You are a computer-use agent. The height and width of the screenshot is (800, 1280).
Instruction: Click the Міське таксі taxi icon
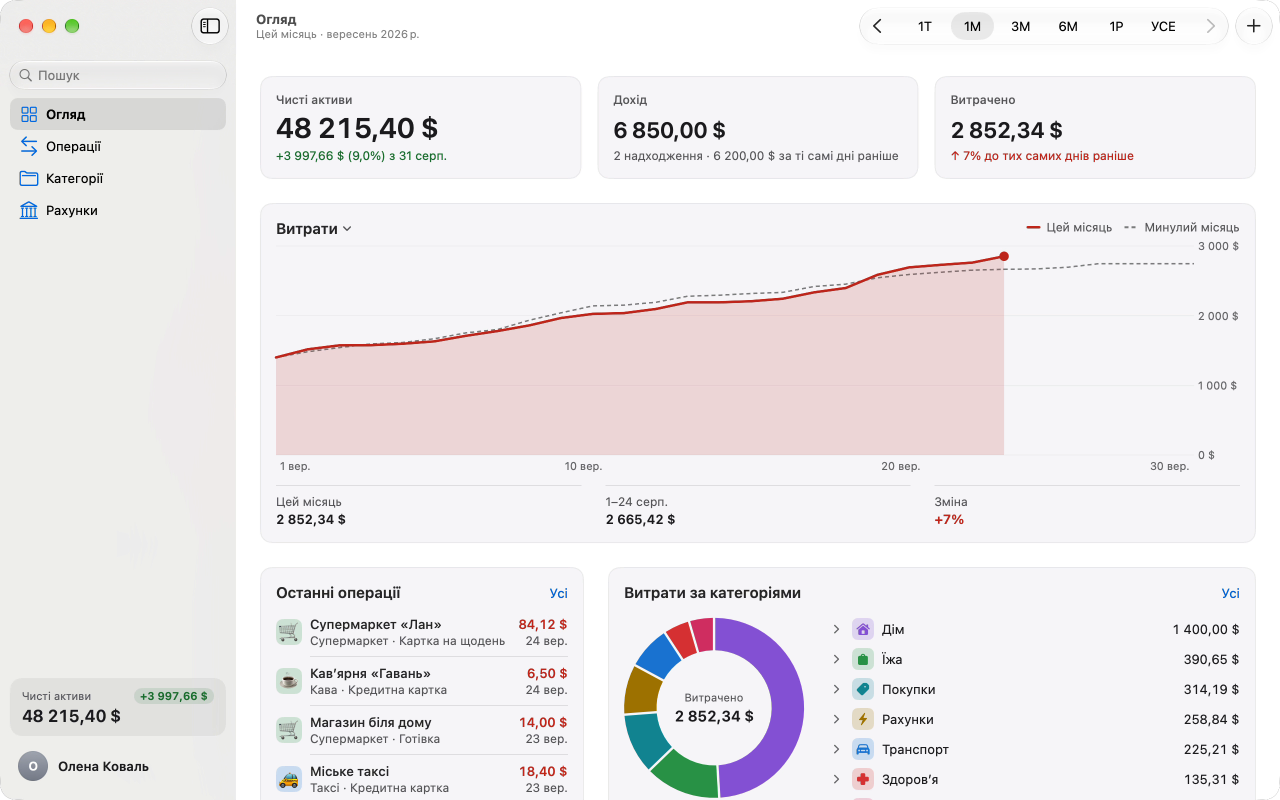pos(289,779)
